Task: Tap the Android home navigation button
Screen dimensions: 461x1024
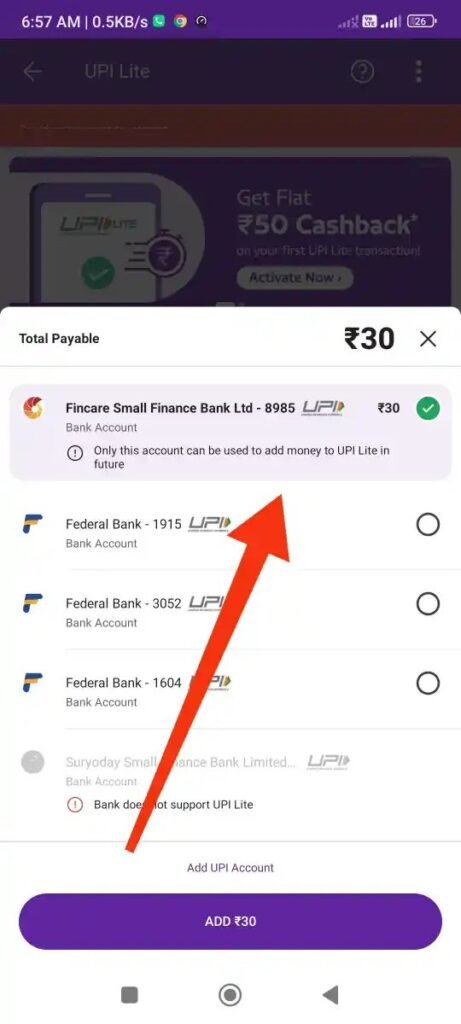Action: [230, 995]
